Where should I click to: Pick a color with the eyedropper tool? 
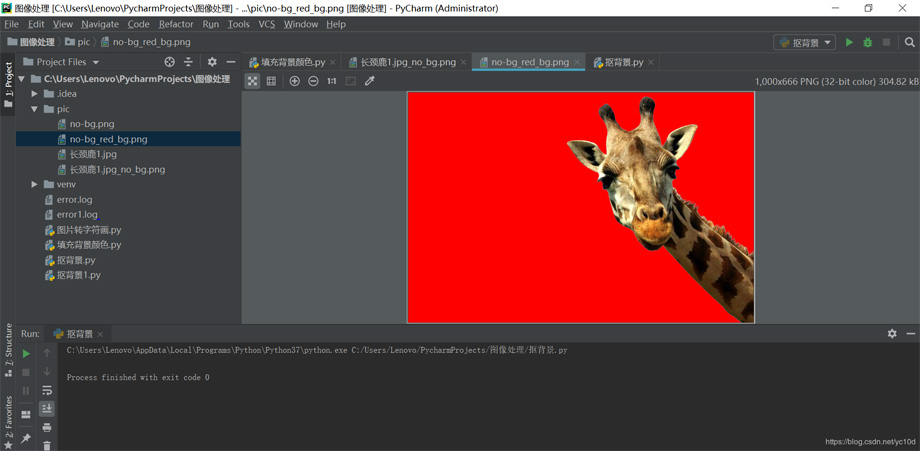pos(370,81)
